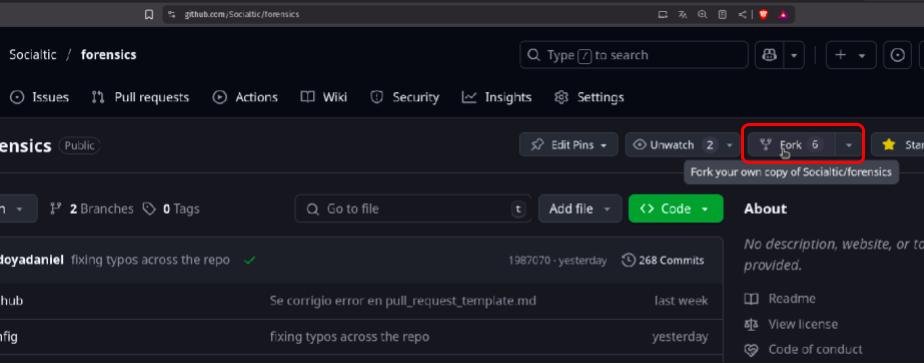Click the Star button with yellow star
924x363 pixels.
point(898,144)
